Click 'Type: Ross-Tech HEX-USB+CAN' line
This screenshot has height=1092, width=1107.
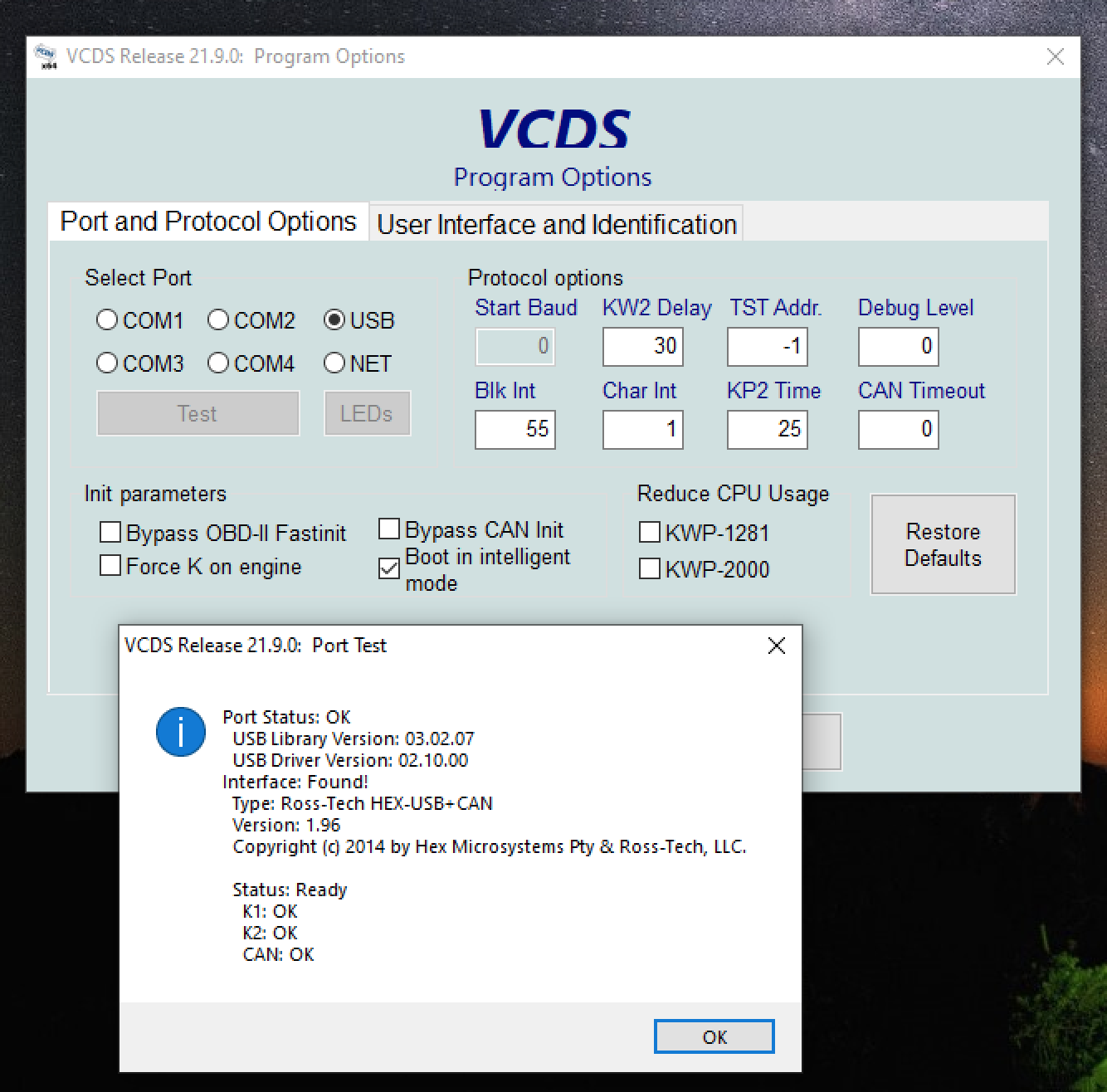pyautogui.click(x=363, y=803)
